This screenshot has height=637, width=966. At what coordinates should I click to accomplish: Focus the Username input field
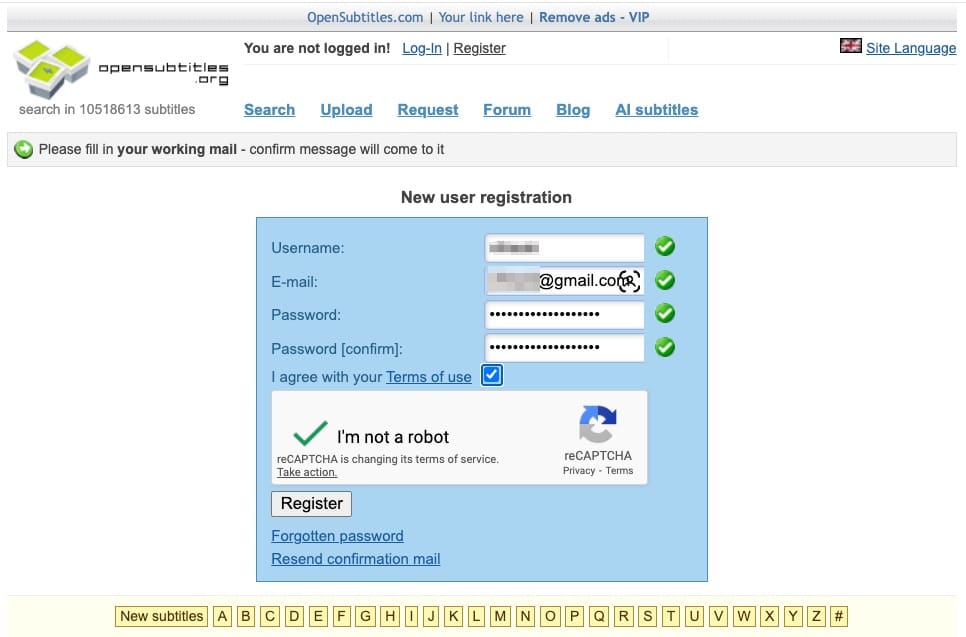pos(564,248)
